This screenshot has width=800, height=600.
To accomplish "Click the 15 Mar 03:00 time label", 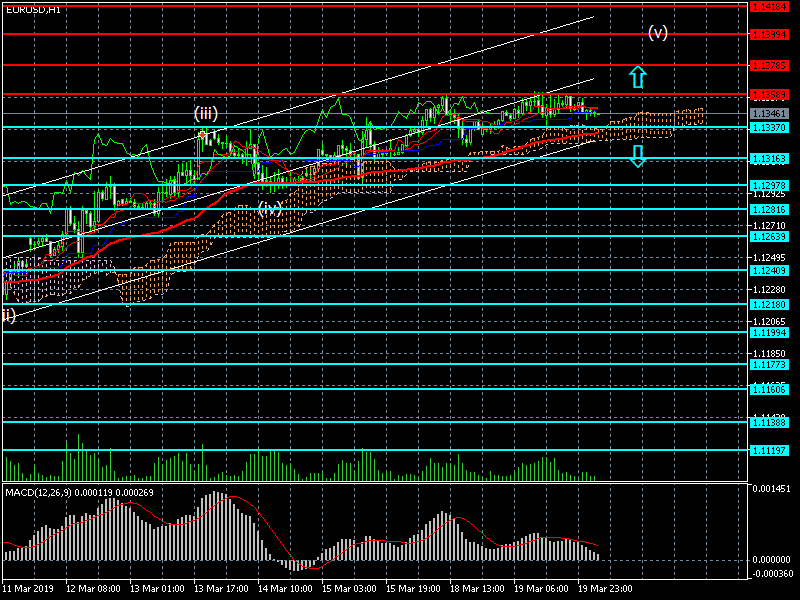I will [349, 589].
